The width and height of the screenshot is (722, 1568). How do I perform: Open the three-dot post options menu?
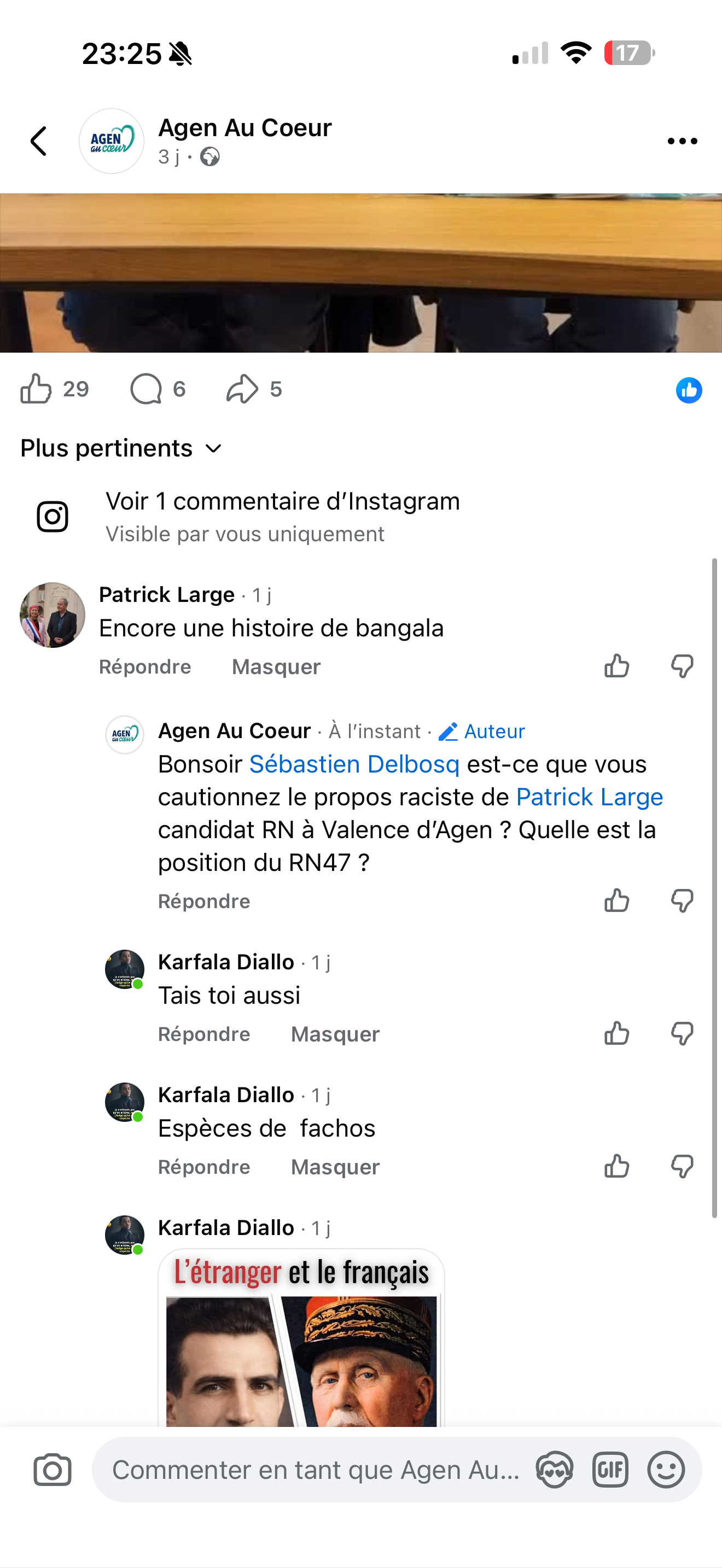click(682, 141)
